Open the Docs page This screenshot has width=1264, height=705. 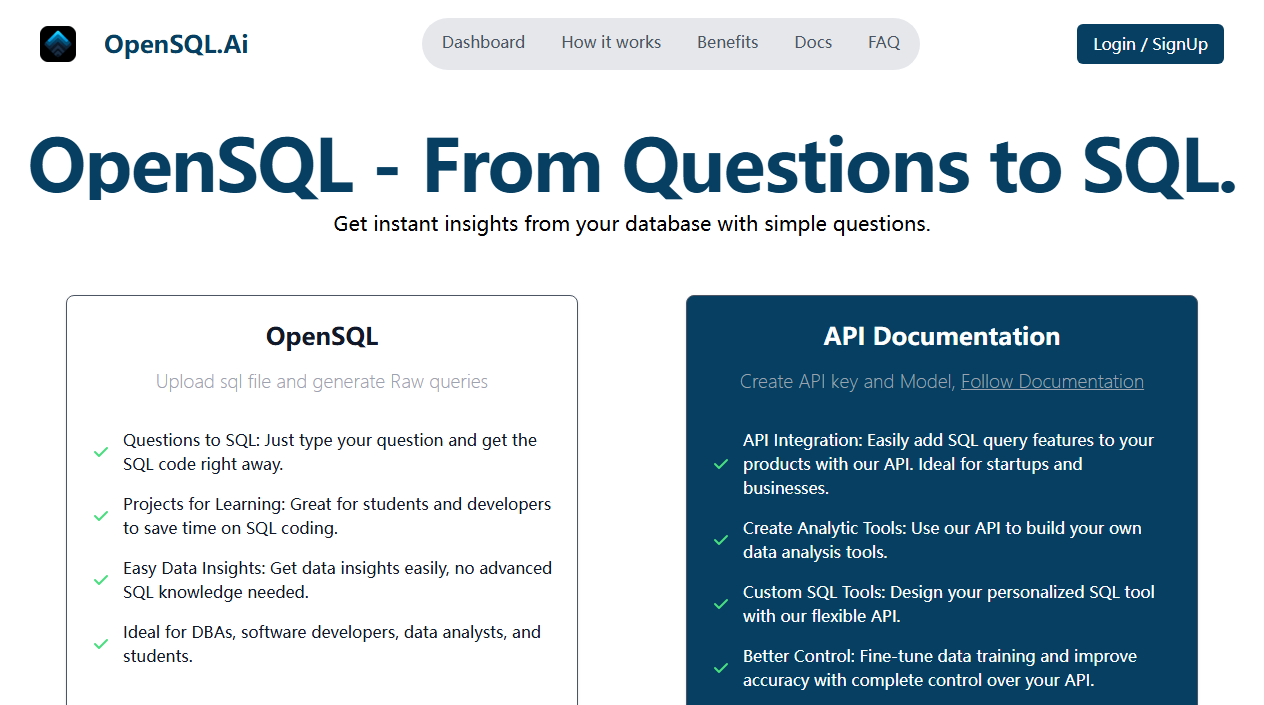coord(813,43)
